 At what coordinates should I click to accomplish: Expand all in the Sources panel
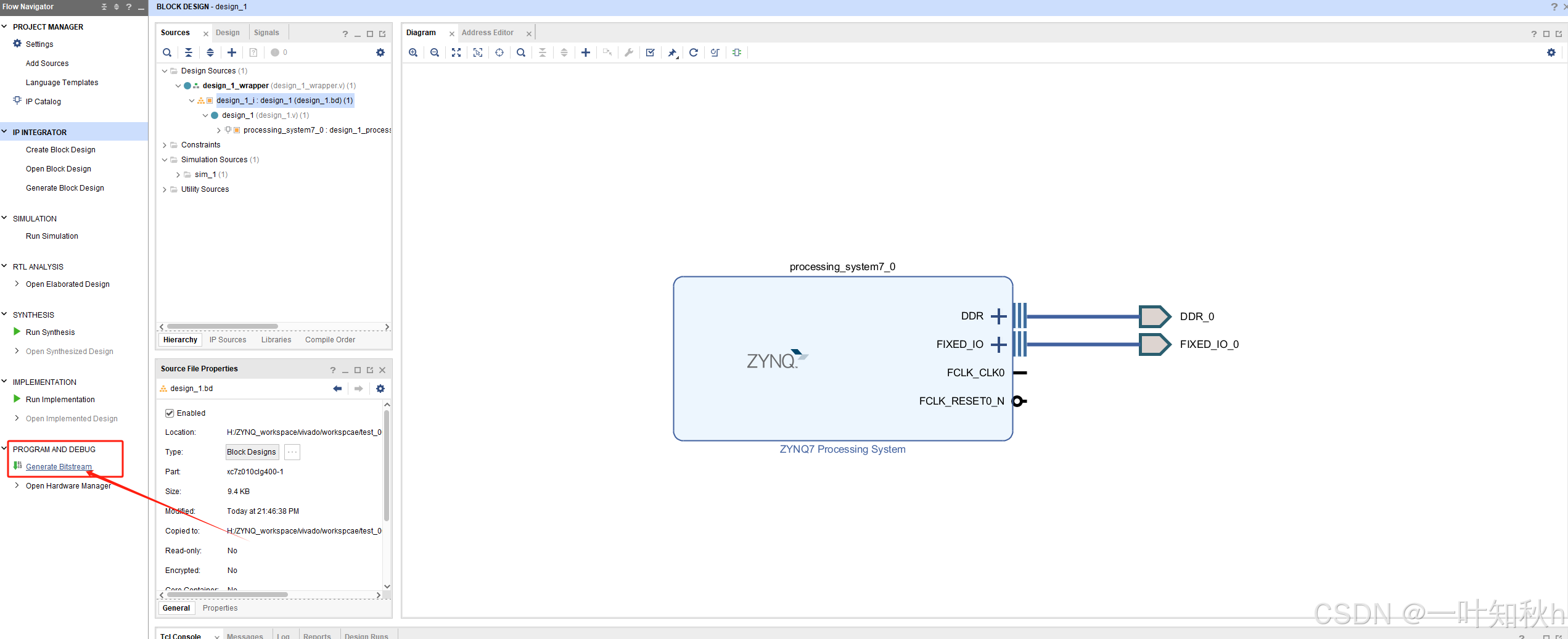210,52
